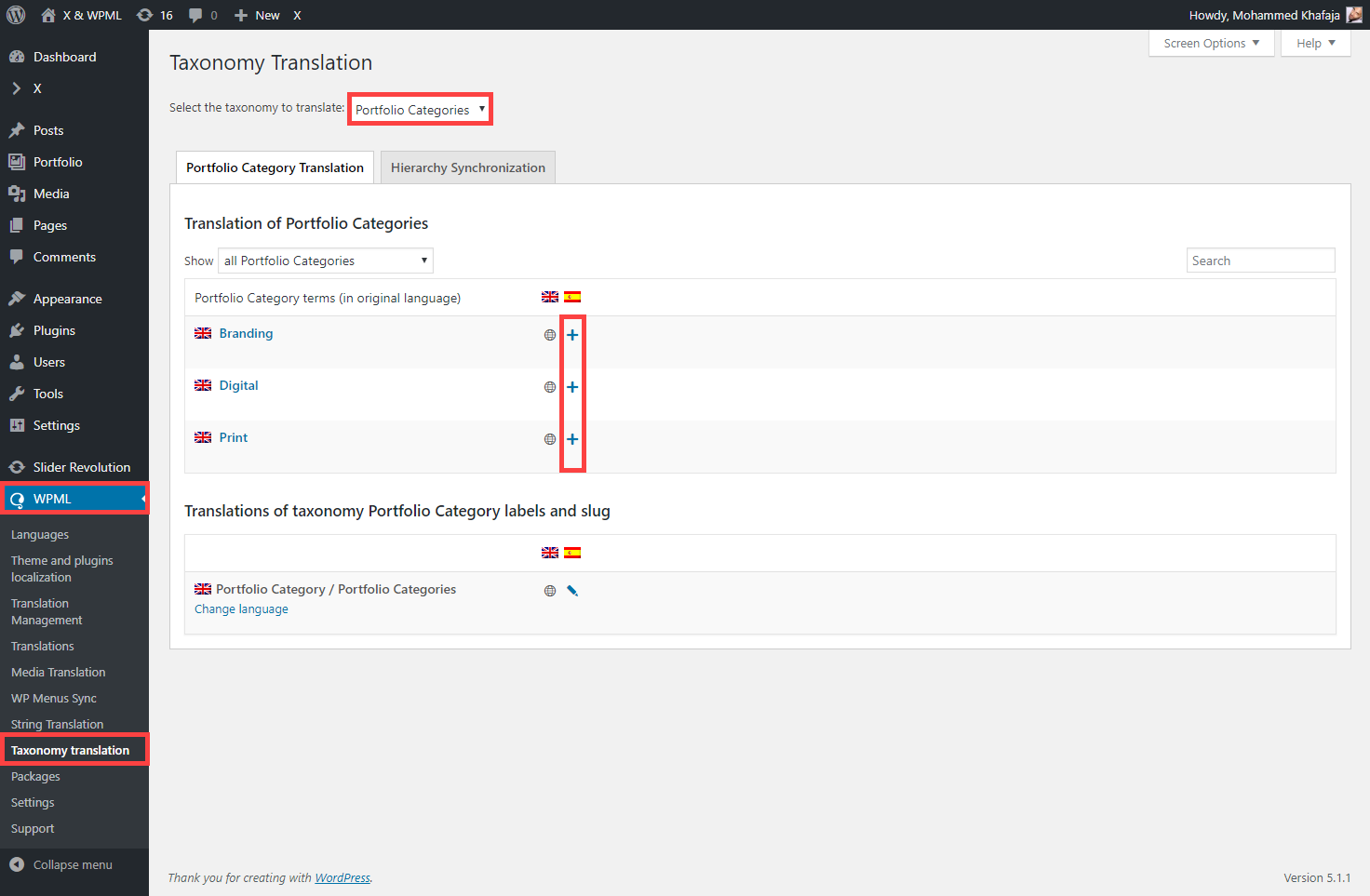1370x896 pixels.
Task: Click the WordPress logo in admin bar
Action: (16, 15)
